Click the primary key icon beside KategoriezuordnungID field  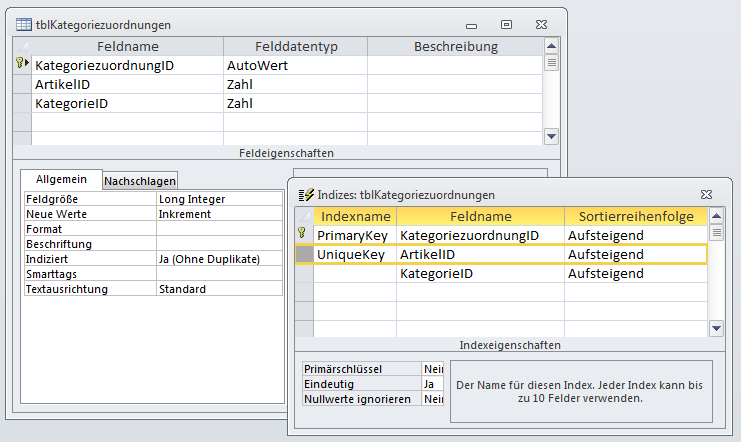tap(21, 65)
